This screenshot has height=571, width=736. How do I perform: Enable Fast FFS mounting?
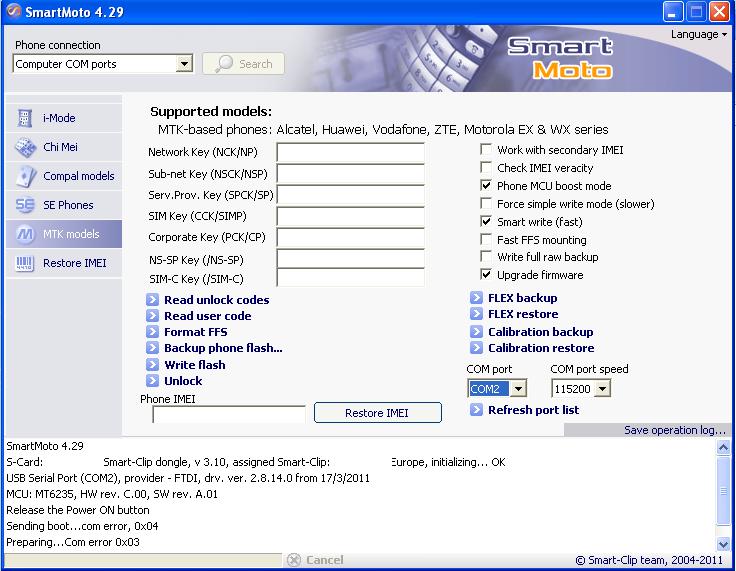click(486, 239)
